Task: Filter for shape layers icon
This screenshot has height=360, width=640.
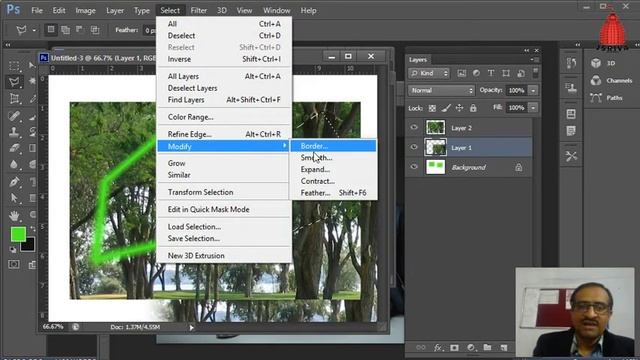Action: point(506,73)
